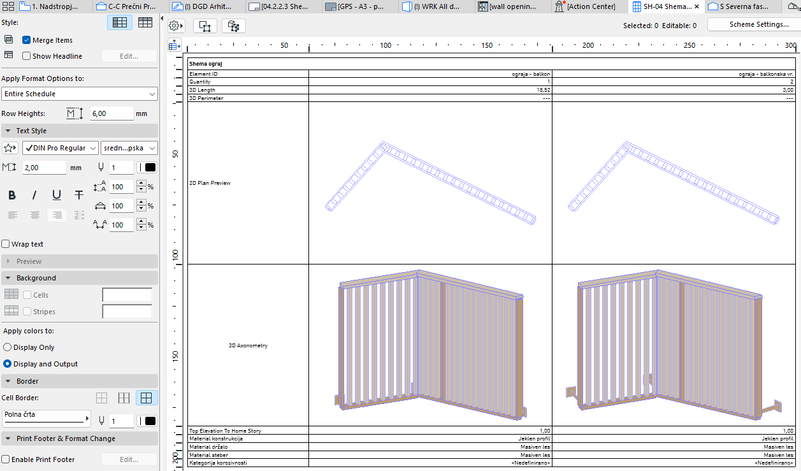Click the black border pen color swatch
The height and width of the screenshot is (471, 801).
click(147, 421)
